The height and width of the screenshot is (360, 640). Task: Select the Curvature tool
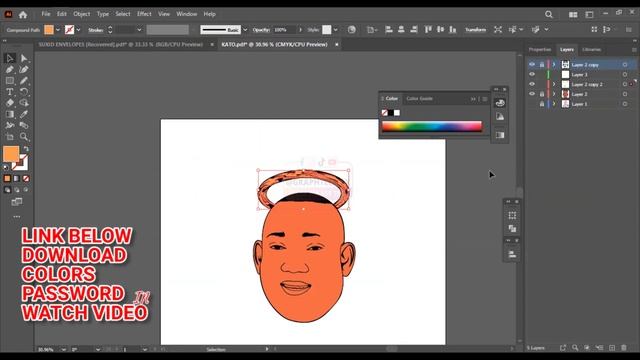[x=24, y=70]
